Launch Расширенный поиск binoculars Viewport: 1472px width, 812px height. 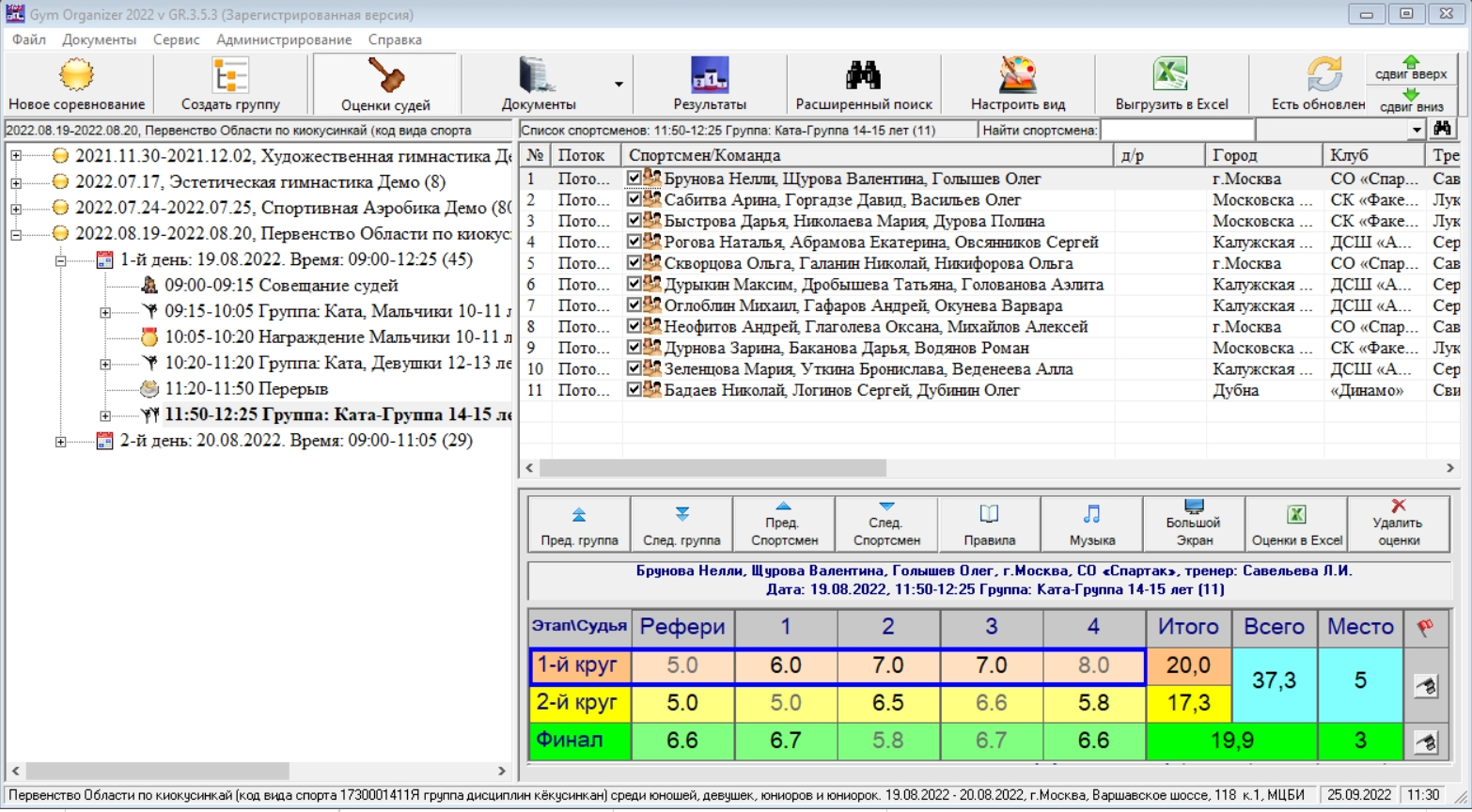coord(863,75)
